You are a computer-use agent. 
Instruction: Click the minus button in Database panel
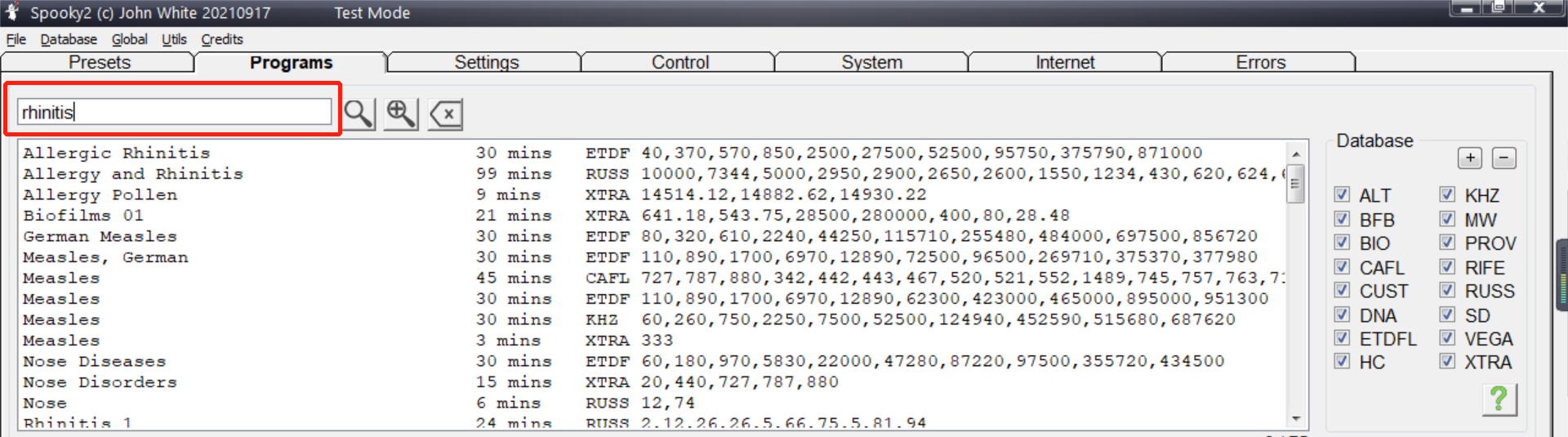tap(1503, 158)
